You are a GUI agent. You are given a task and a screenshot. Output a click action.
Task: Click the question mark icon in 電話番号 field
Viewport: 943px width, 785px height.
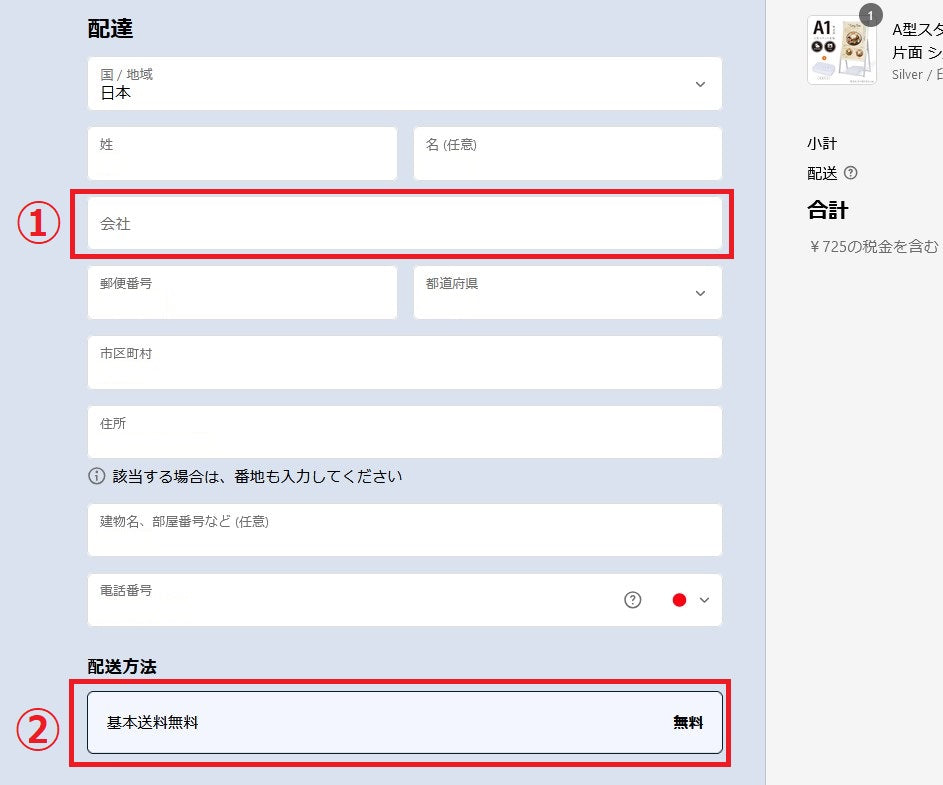(632, 600)
